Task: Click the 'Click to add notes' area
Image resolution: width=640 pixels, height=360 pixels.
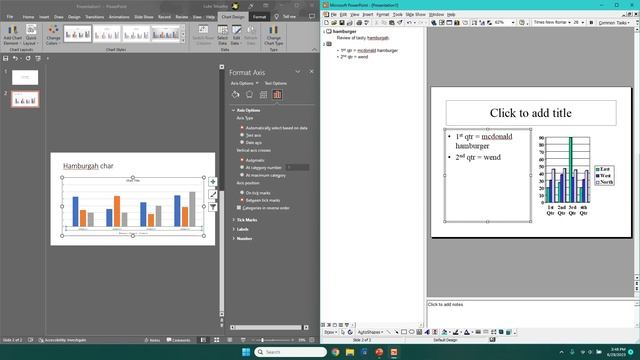Action: point(531,313)
